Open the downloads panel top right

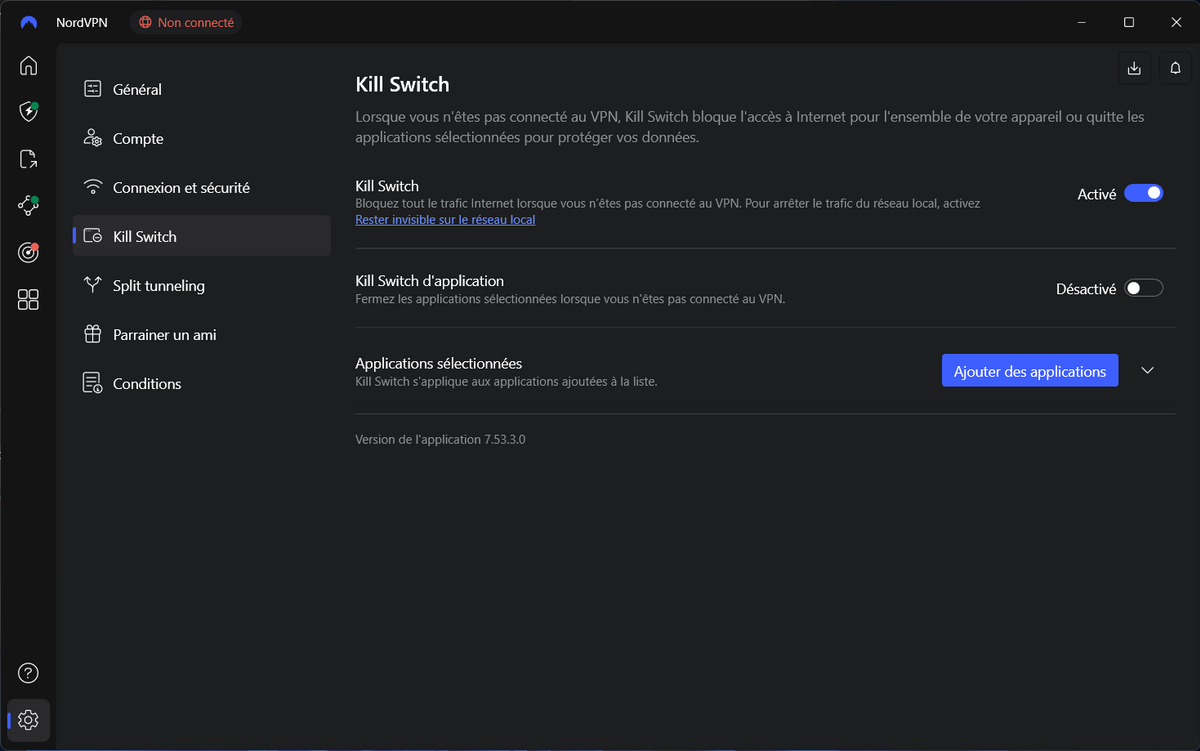1133,68
